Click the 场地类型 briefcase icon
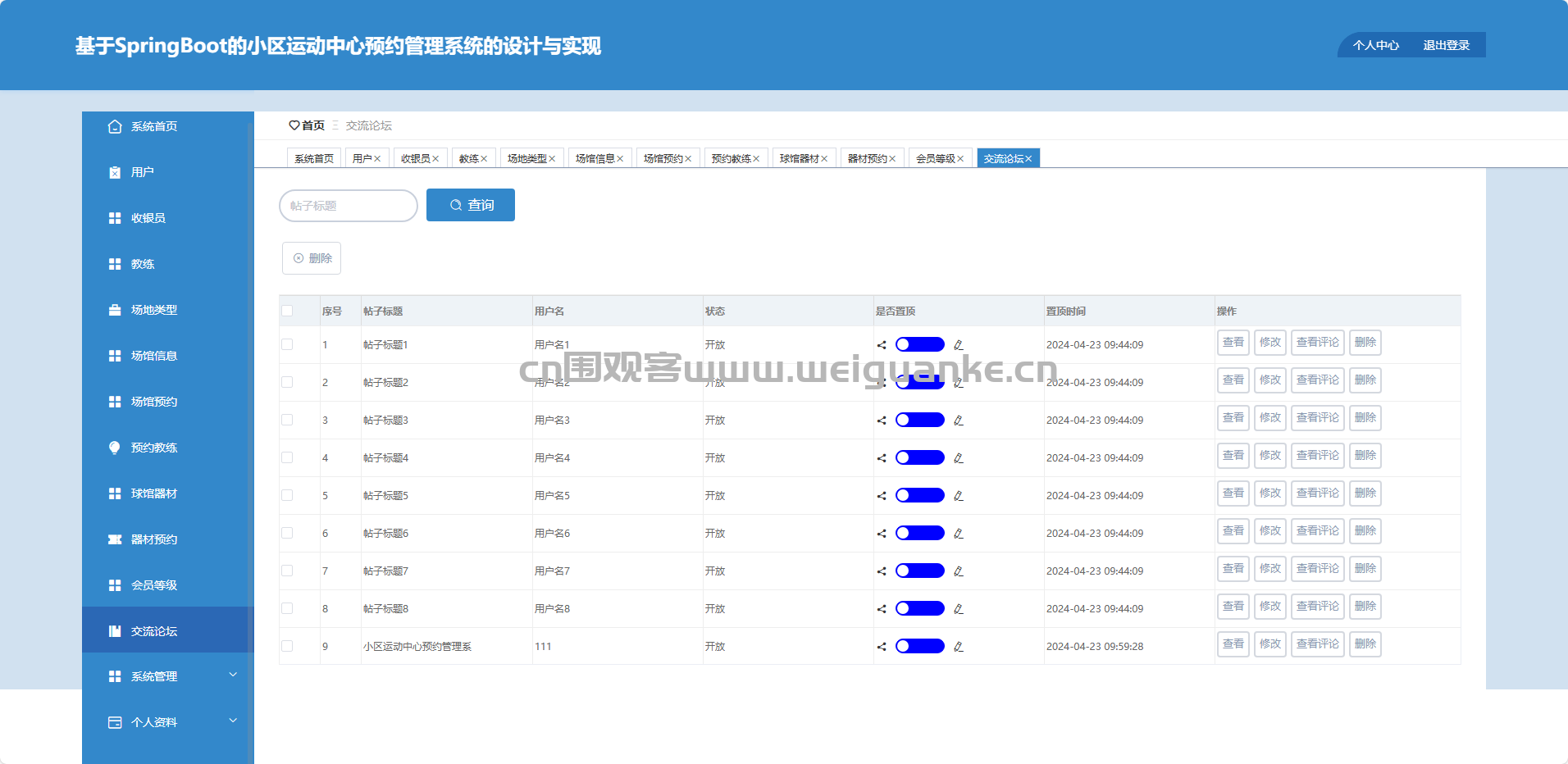The height and width of the screenshot is (764, 1568). (x=115, y=310)
